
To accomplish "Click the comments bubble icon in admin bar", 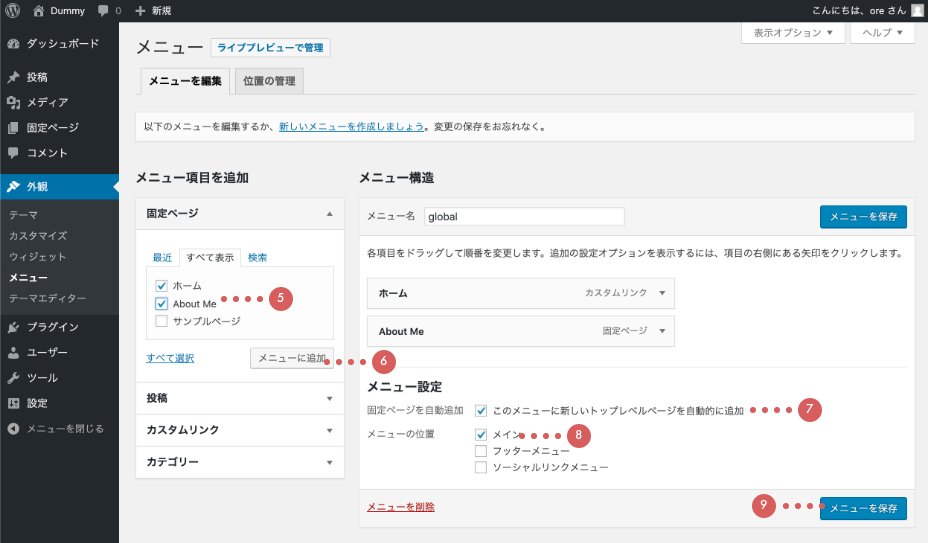I will tap(103, 10).
